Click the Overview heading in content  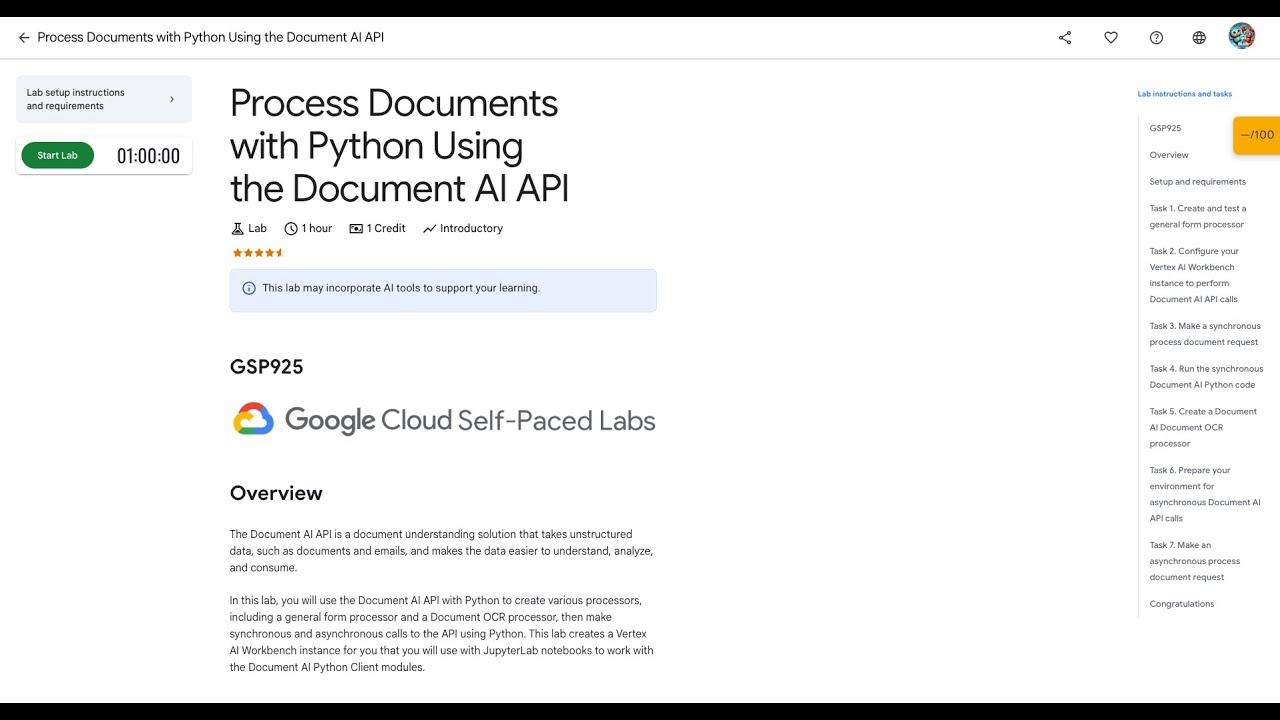click(x=276, y=493)
